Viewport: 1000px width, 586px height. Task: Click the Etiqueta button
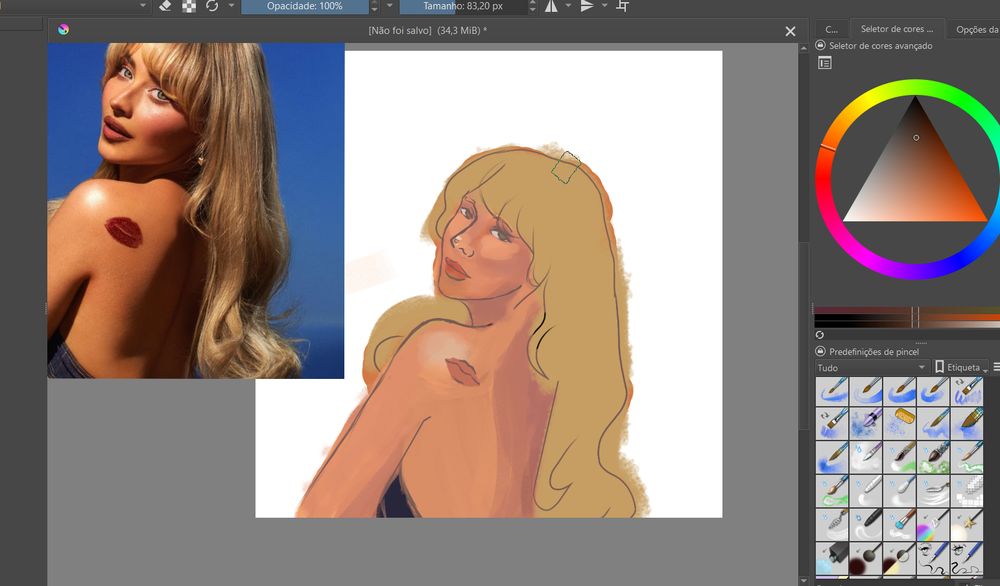click(x=962, y=367)
